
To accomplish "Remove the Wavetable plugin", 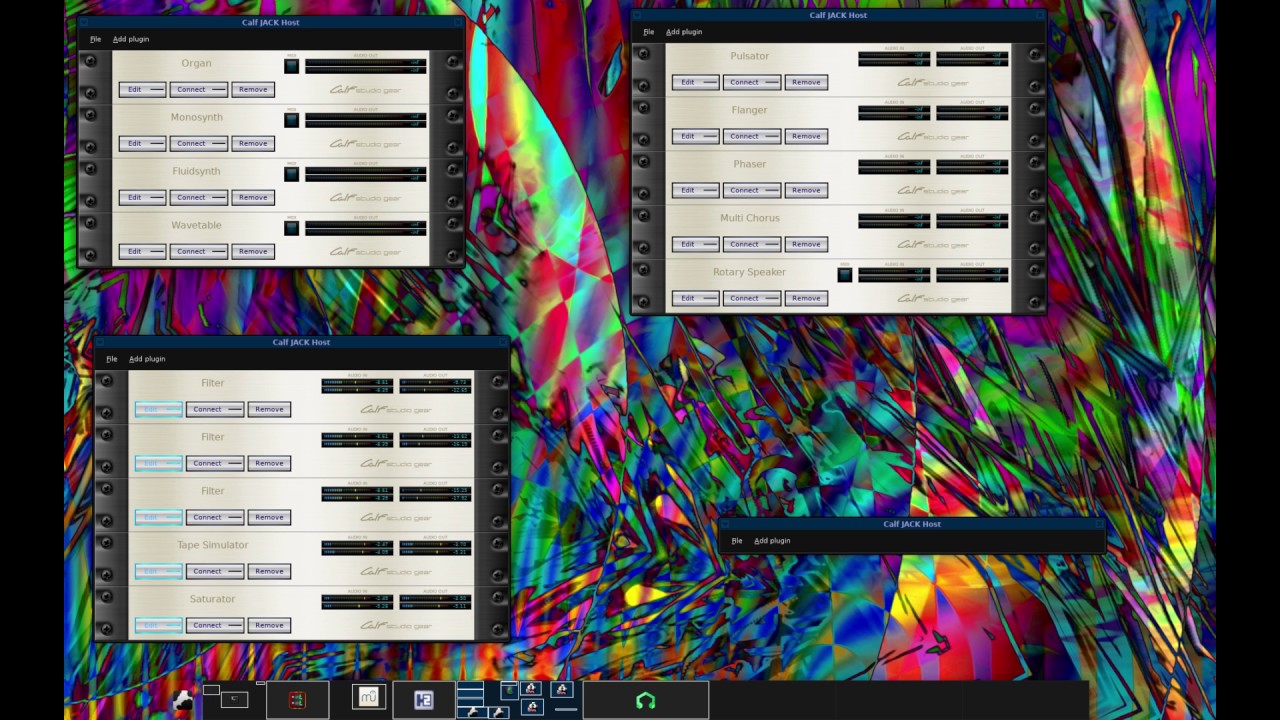I will coord(253,251).
